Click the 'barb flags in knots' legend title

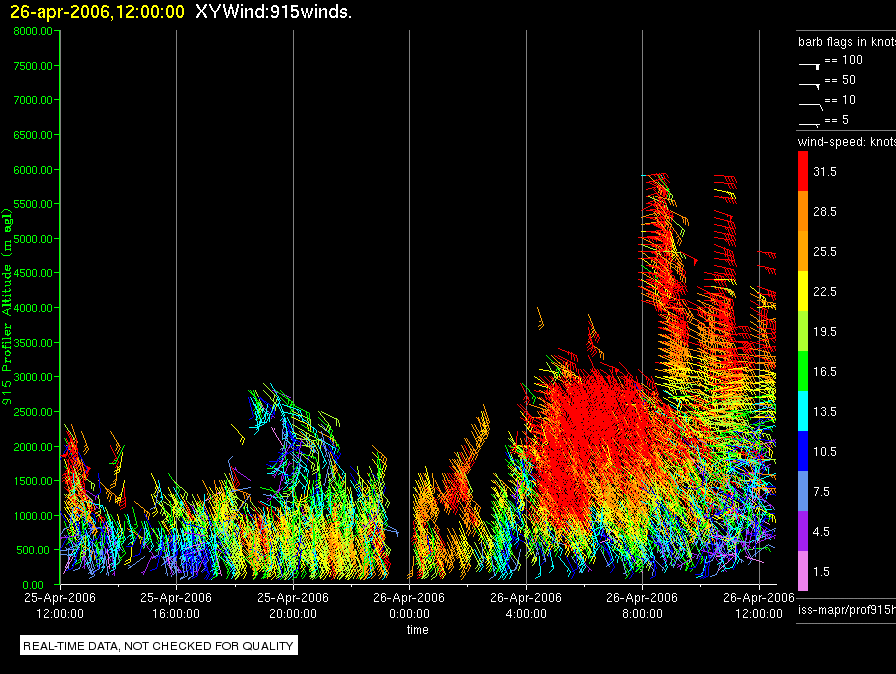click(x=847, y=42)
